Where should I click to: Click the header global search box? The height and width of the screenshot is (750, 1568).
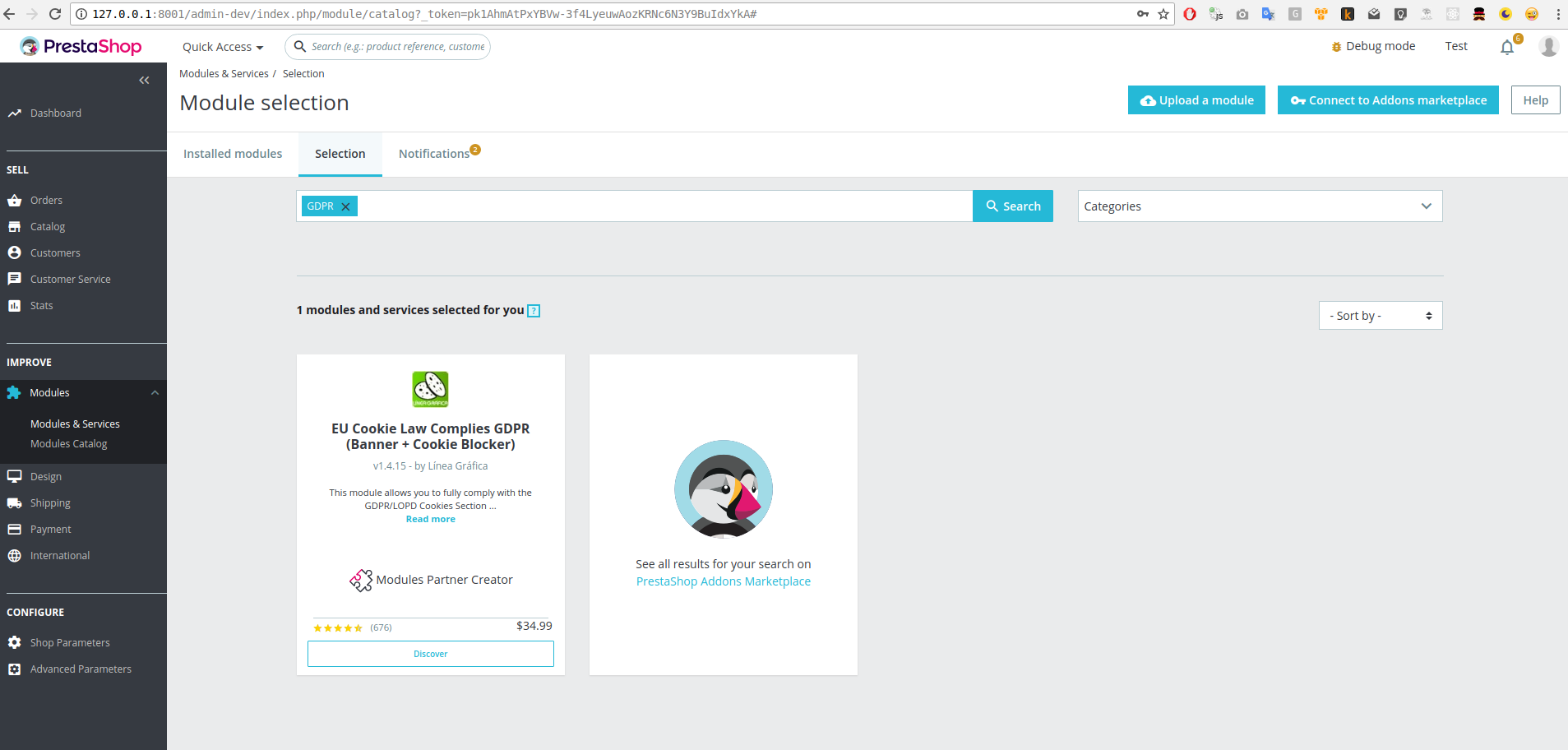click(388, 47)
